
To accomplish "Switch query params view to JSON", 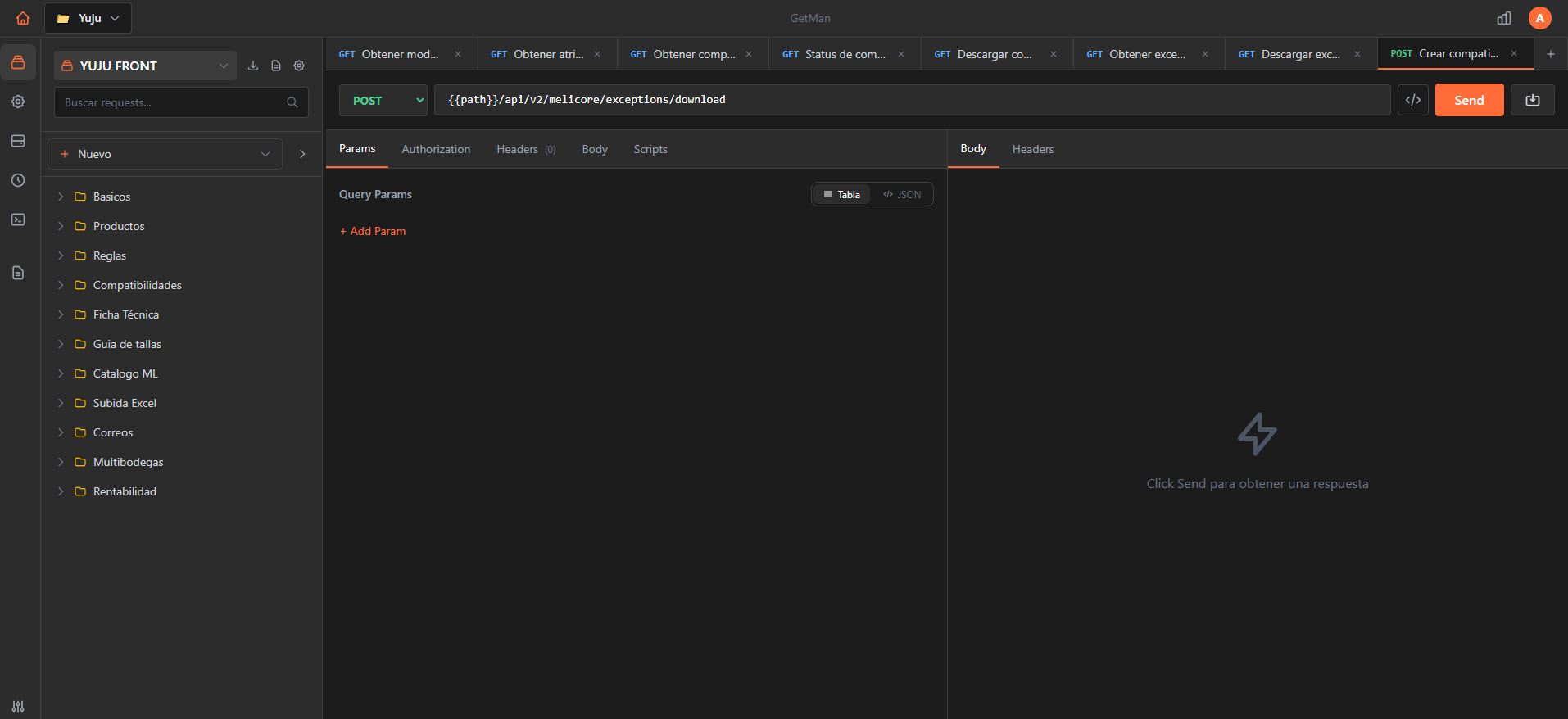I will click(x=901, y=194).
